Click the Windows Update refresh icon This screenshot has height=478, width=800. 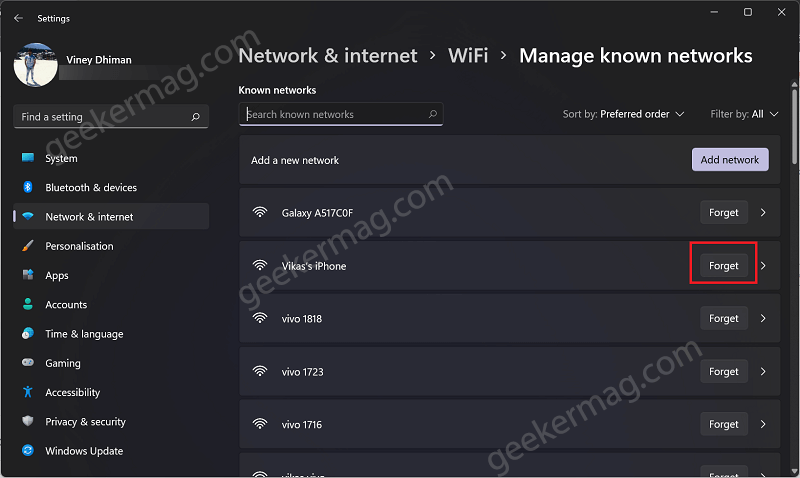pos(28,450)
